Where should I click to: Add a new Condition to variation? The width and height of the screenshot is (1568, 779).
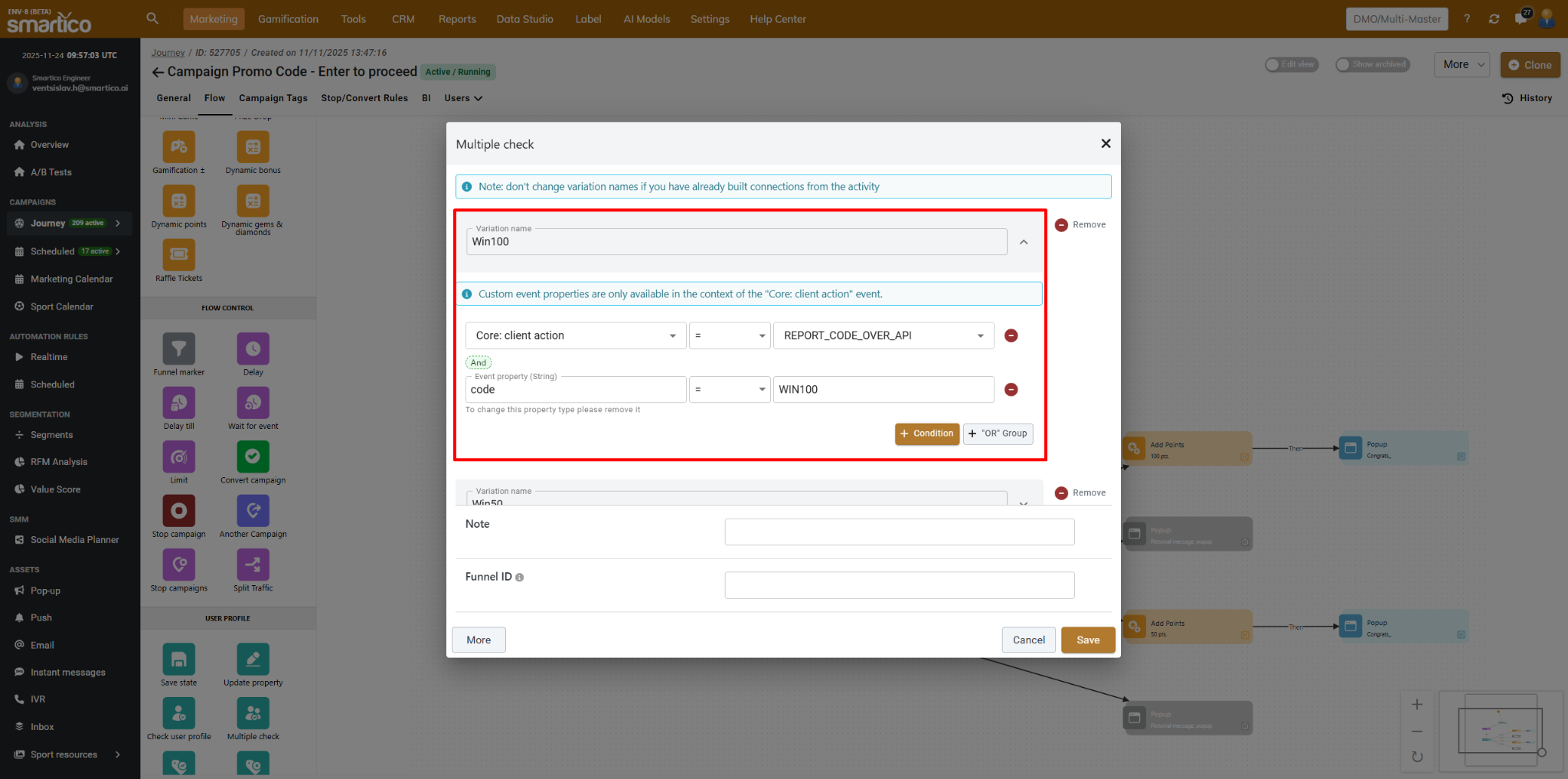coord(926,434)
